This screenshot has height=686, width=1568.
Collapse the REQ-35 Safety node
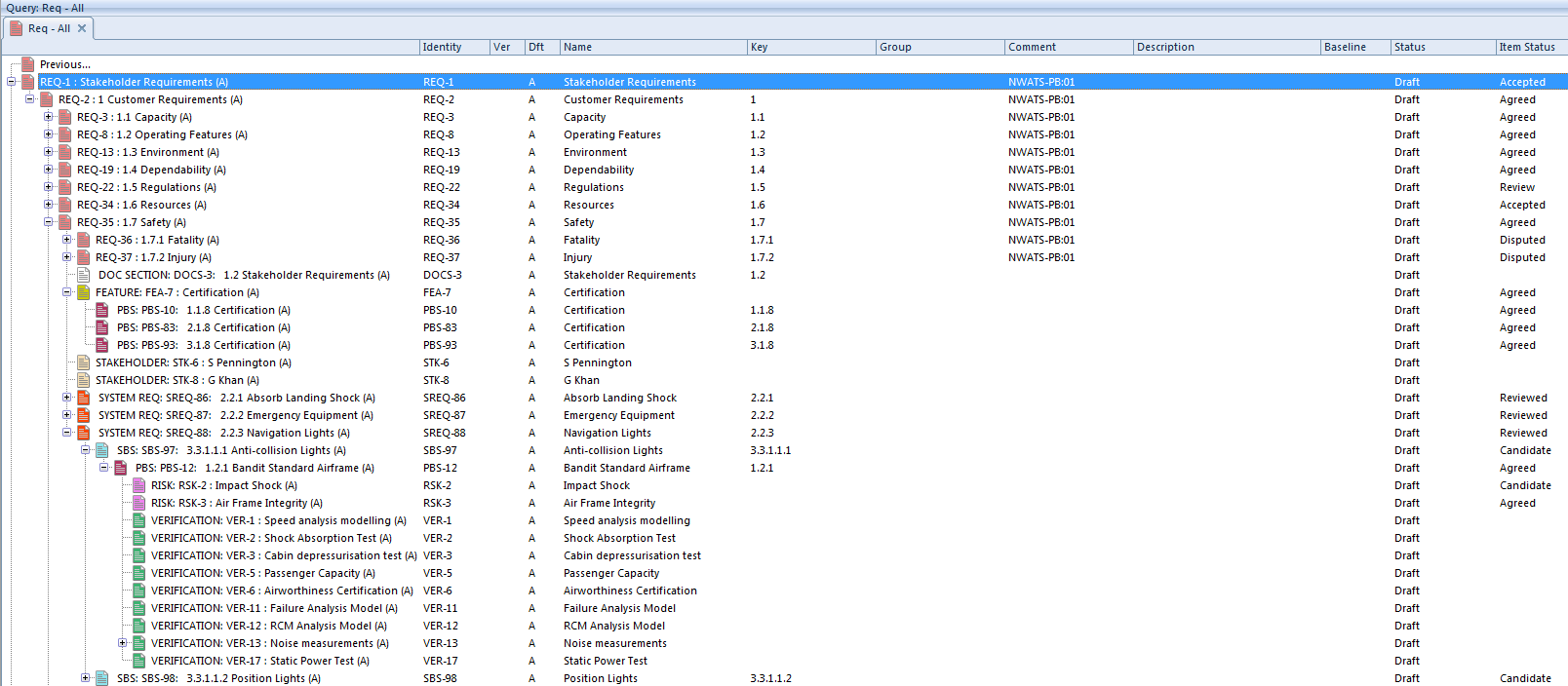(48, 222)
